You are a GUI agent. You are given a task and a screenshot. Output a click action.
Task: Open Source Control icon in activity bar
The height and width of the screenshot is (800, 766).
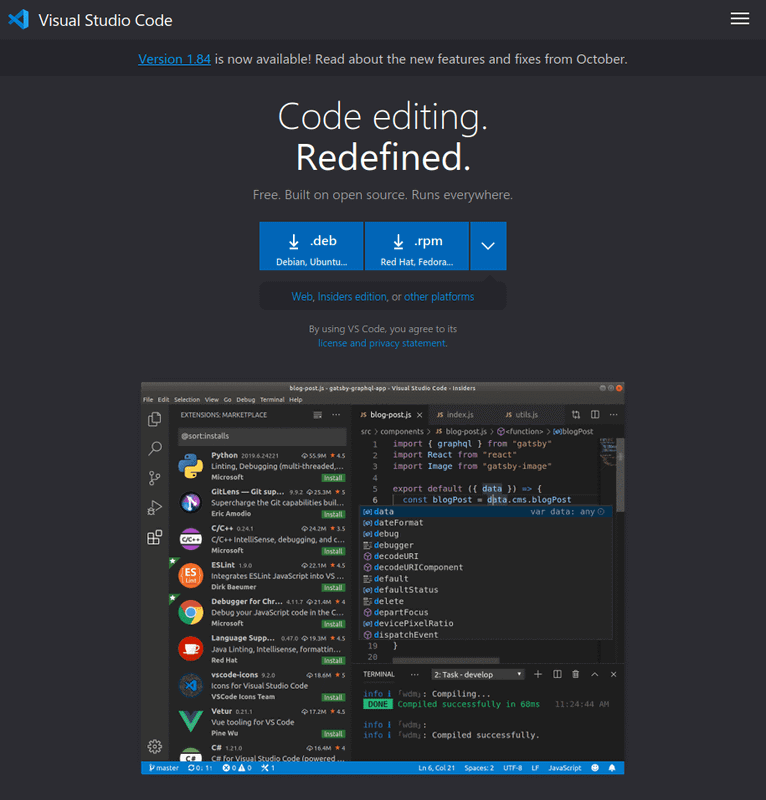pyautogui.click(x=155, y=478)
